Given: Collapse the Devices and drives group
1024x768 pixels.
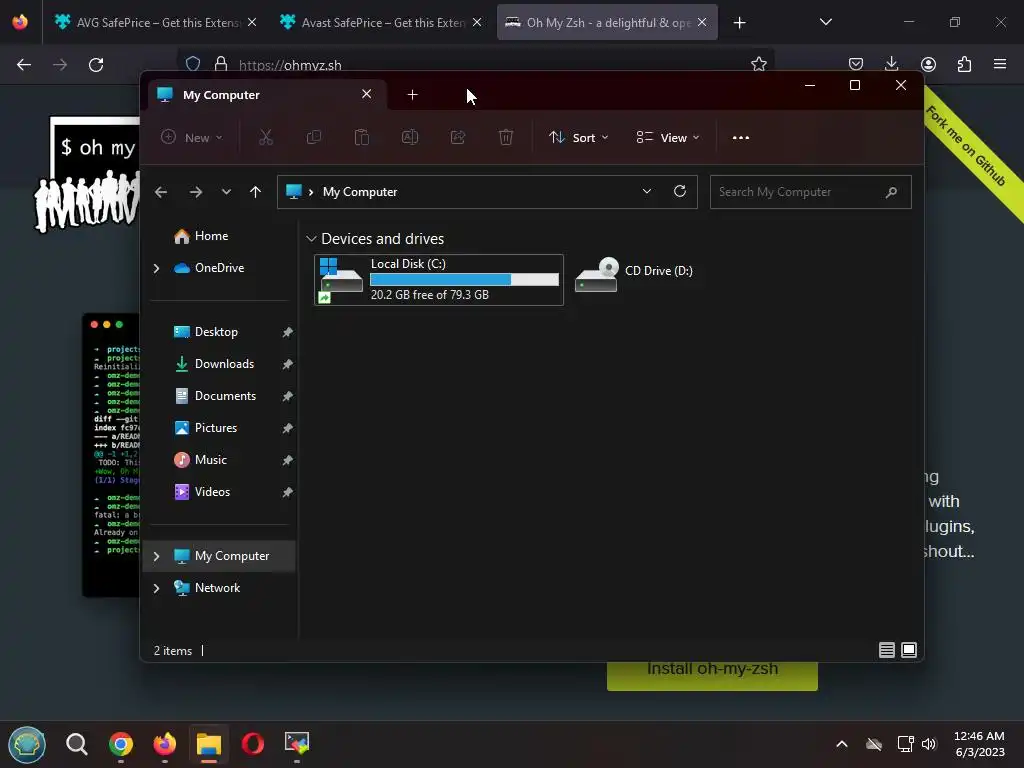Looking at the screenshot, I should 312,239.
